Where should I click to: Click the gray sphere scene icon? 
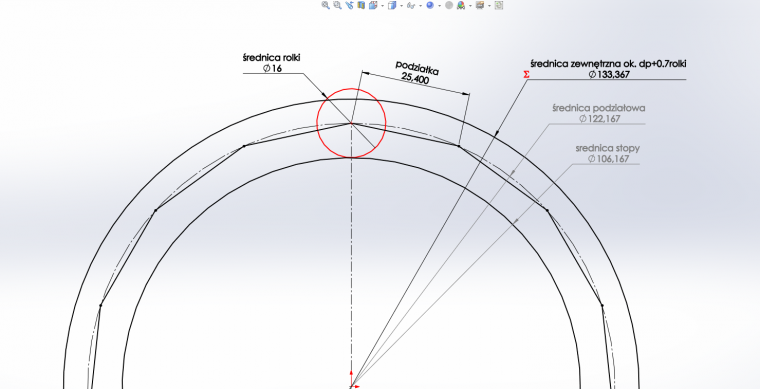[449, 5]
